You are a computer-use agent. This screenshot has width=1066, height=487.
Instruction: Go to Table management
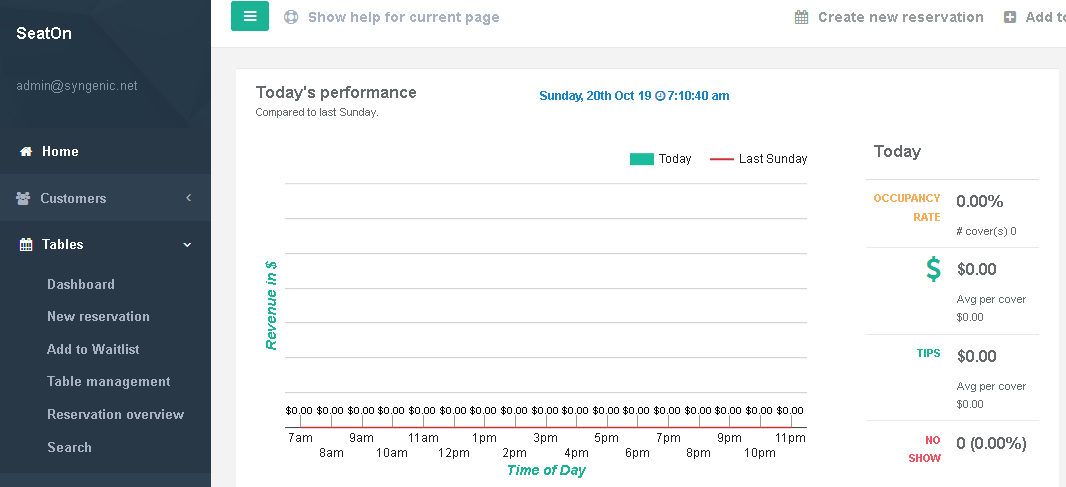coord(108,381)
